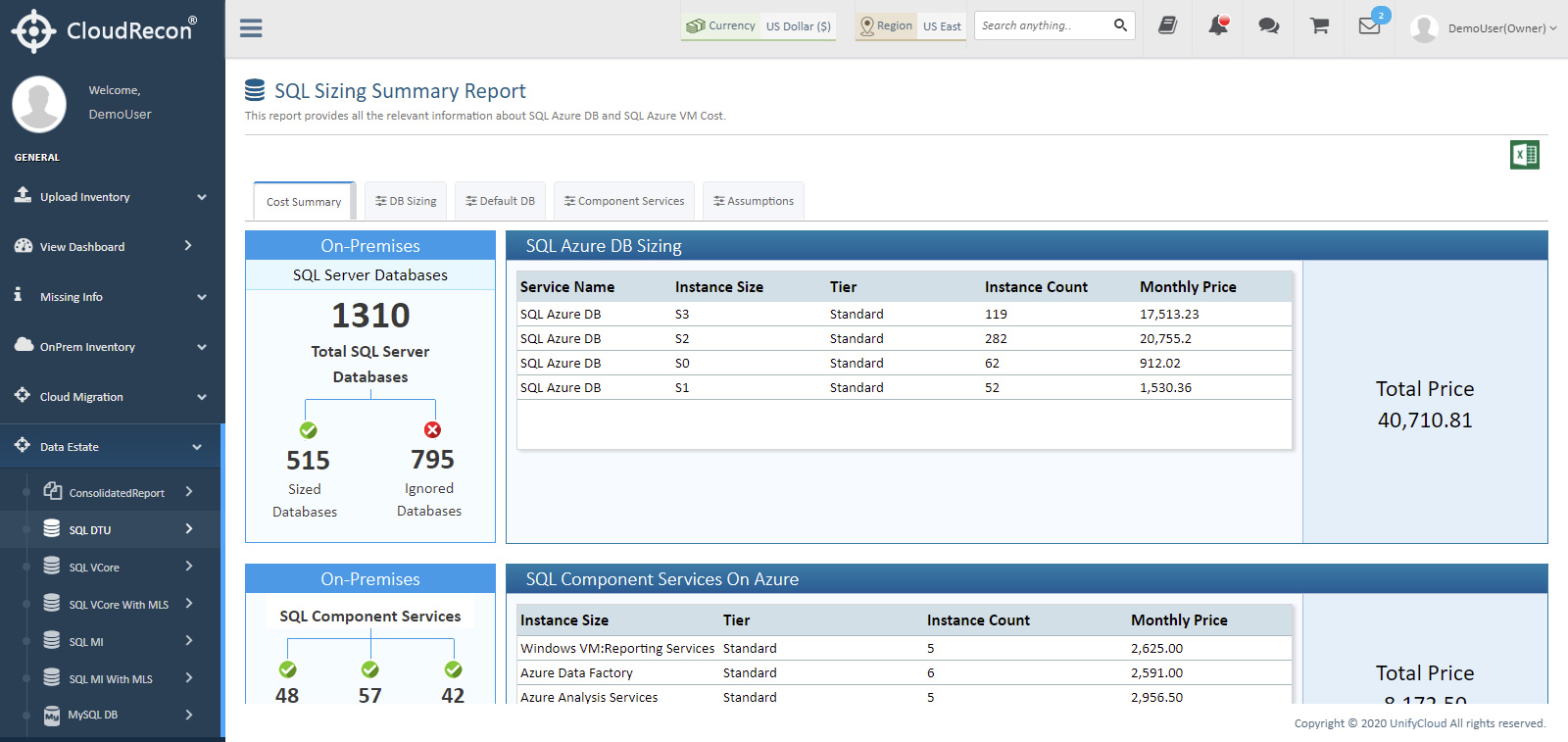Viewport: 1568px width, 742px height.
Task: Click the Cloud Migration icon
Action: 23,395
